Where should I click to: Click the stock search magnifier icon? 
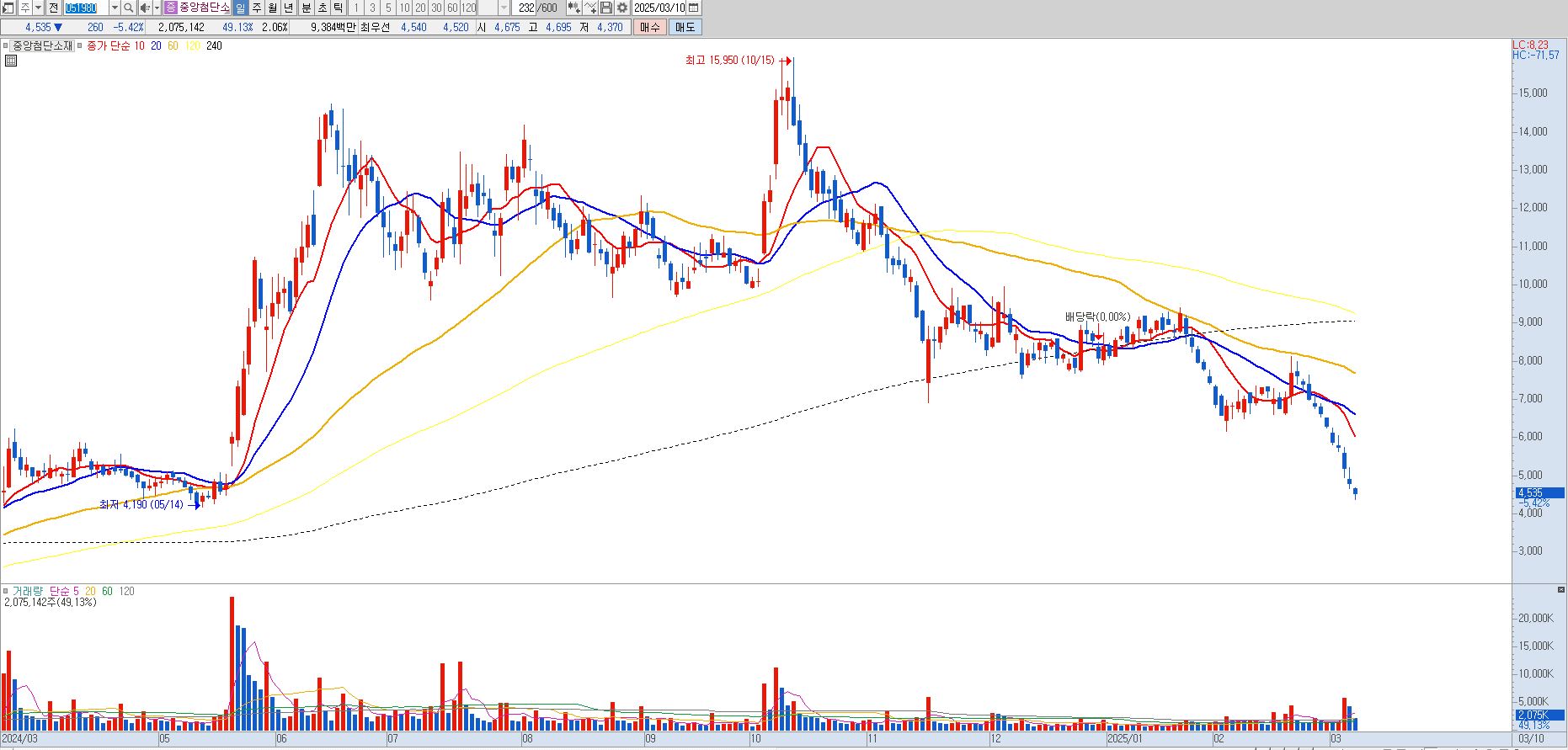tap(128, 8)
